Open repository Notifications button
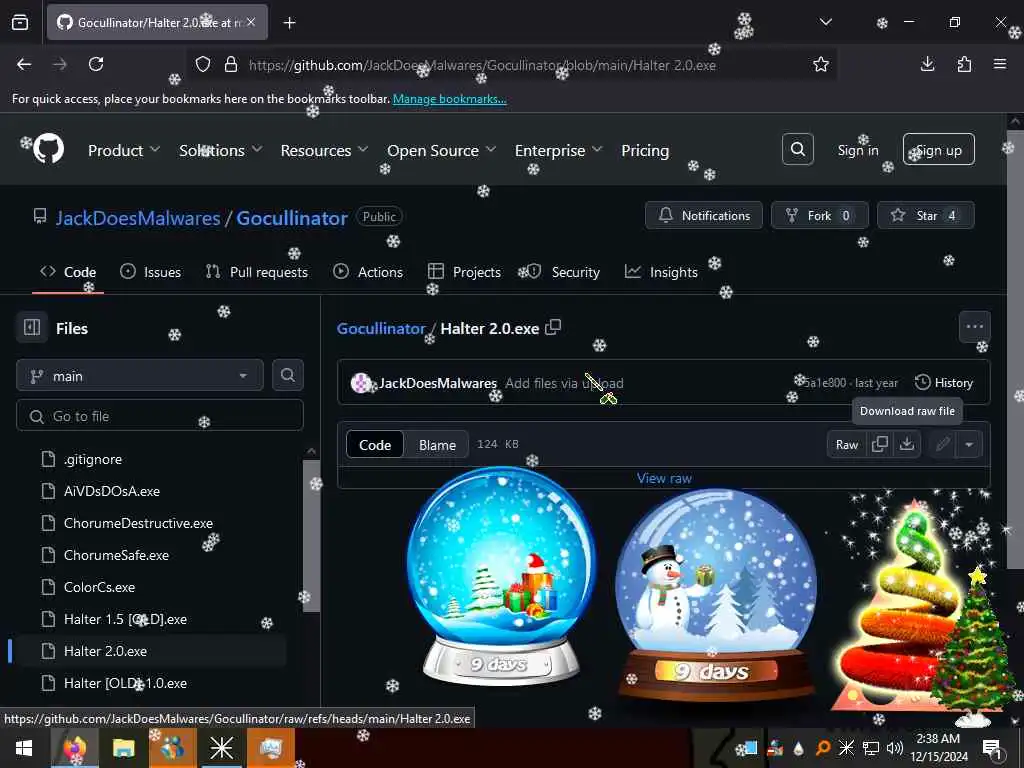Image resolution: width=1024 pixels, height=768 pixels. [703, 216]
